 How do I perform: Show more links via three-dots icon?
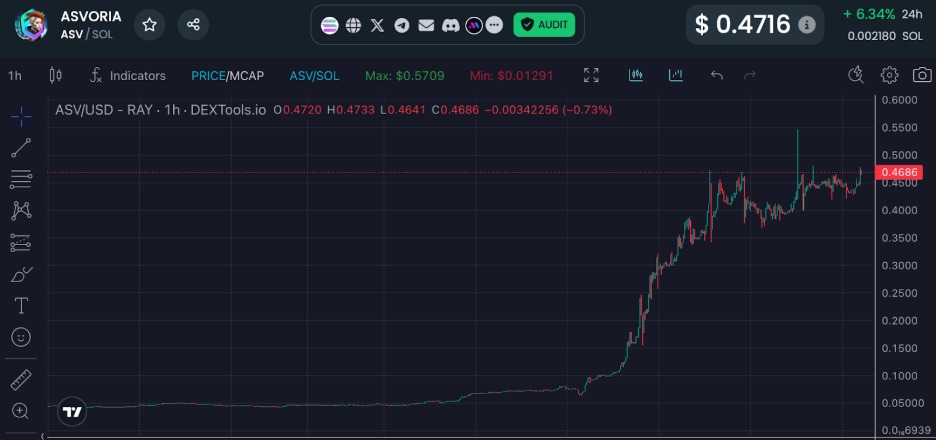pyautogui.click(x=494, y=25)
